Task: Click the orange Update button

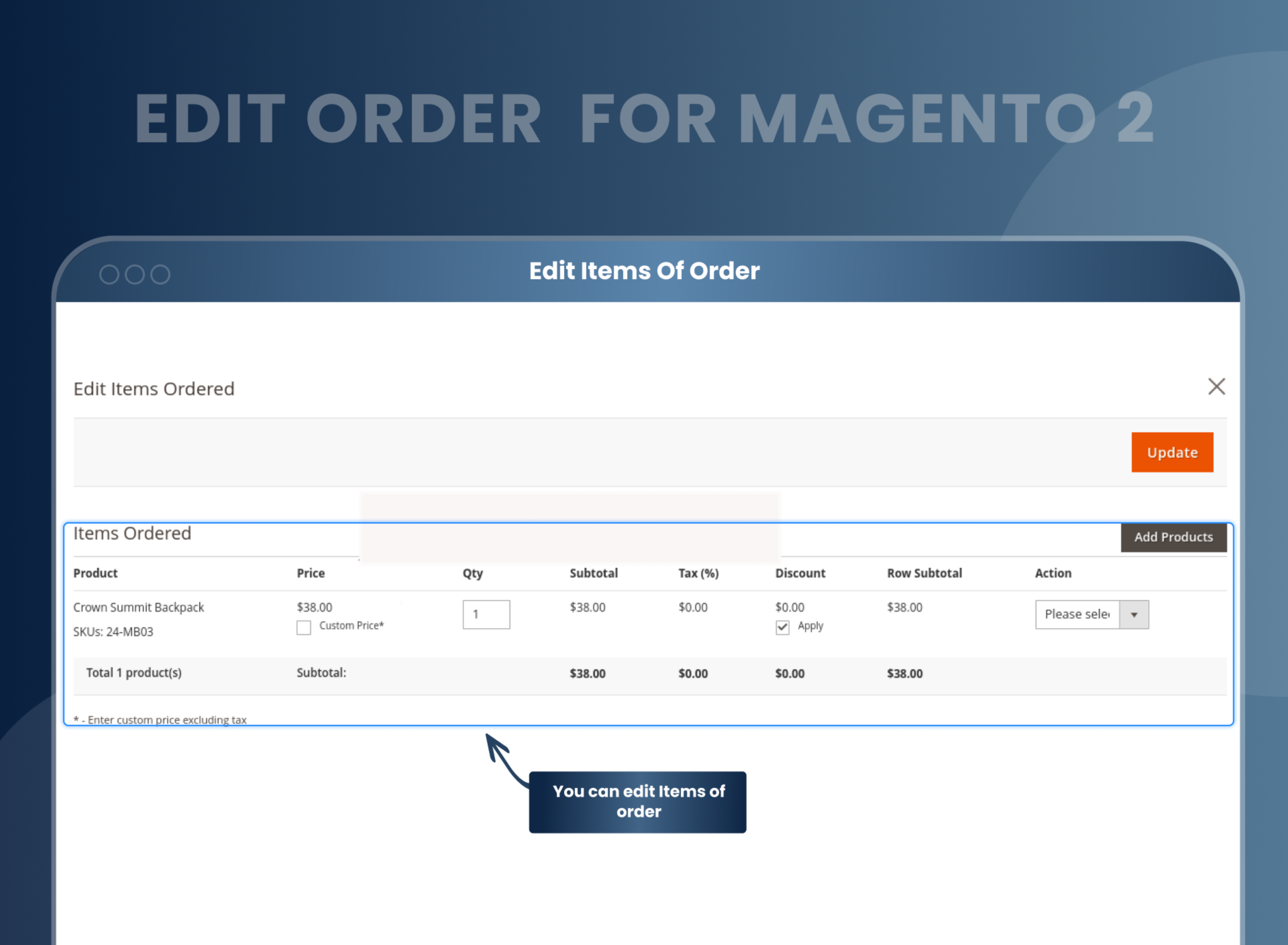Action: coord(1172,452)
